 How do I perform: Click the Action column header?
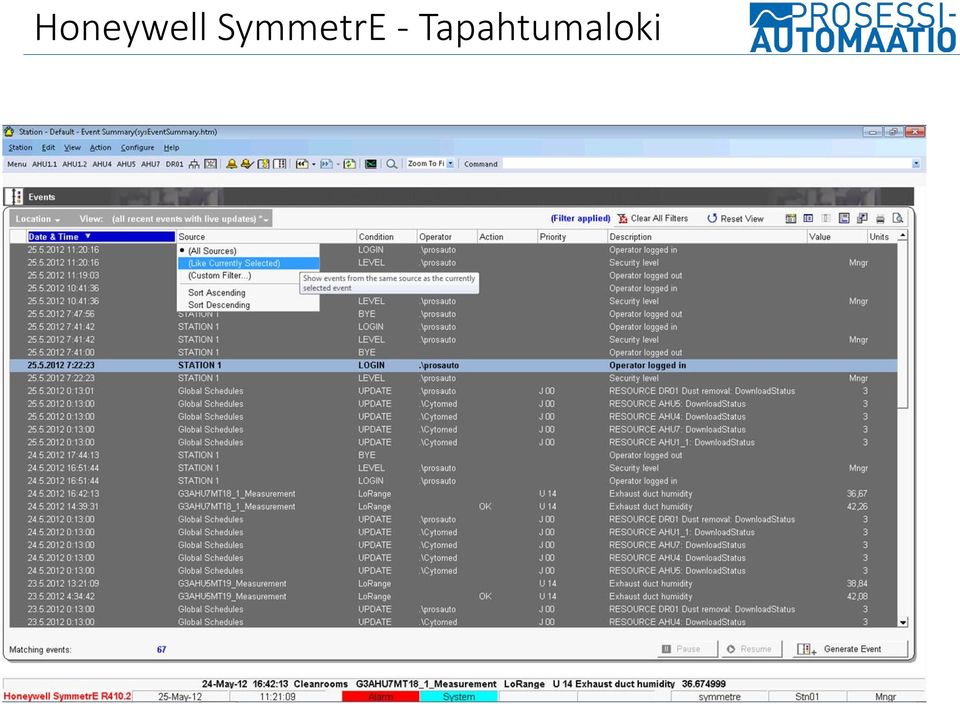click(506, 237)
